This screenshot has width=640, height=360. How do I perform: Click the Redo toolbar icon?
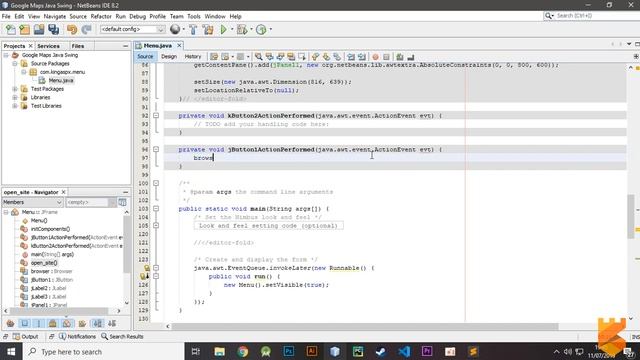(x=86, y=29)
